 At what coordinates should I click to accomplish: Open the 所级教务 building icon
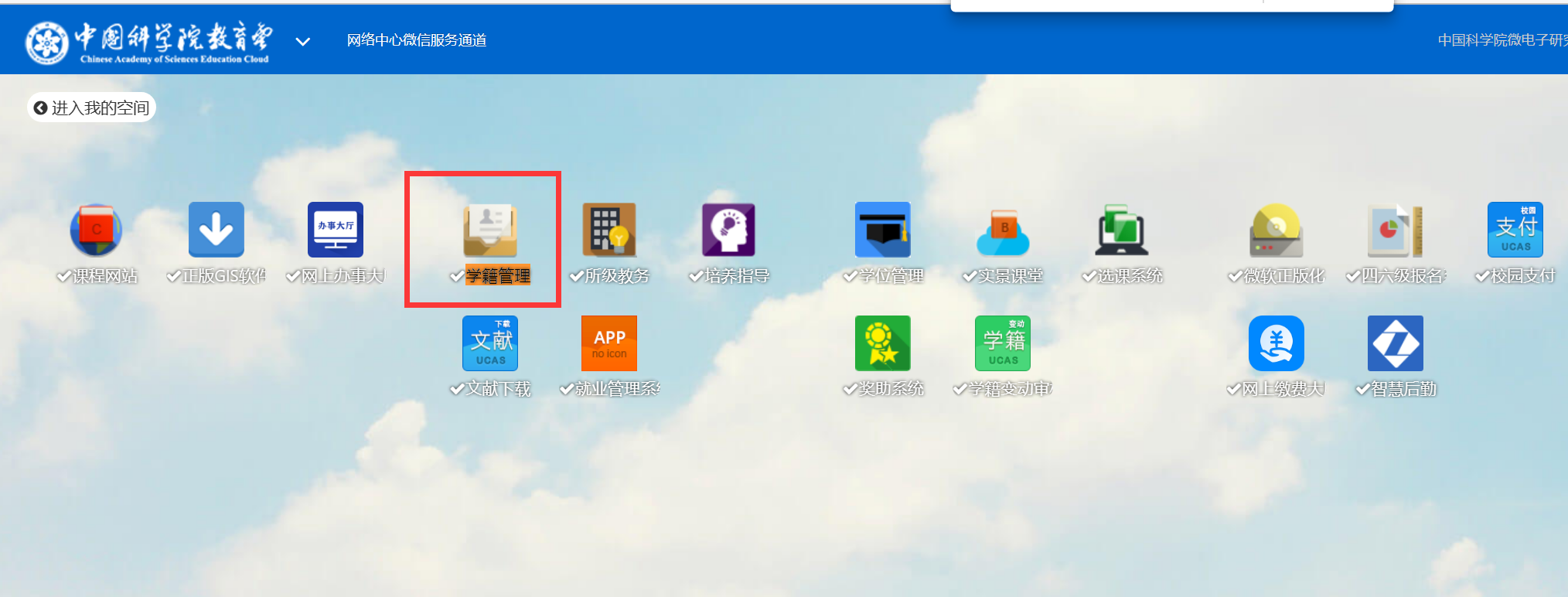click(x=609, y=230)
